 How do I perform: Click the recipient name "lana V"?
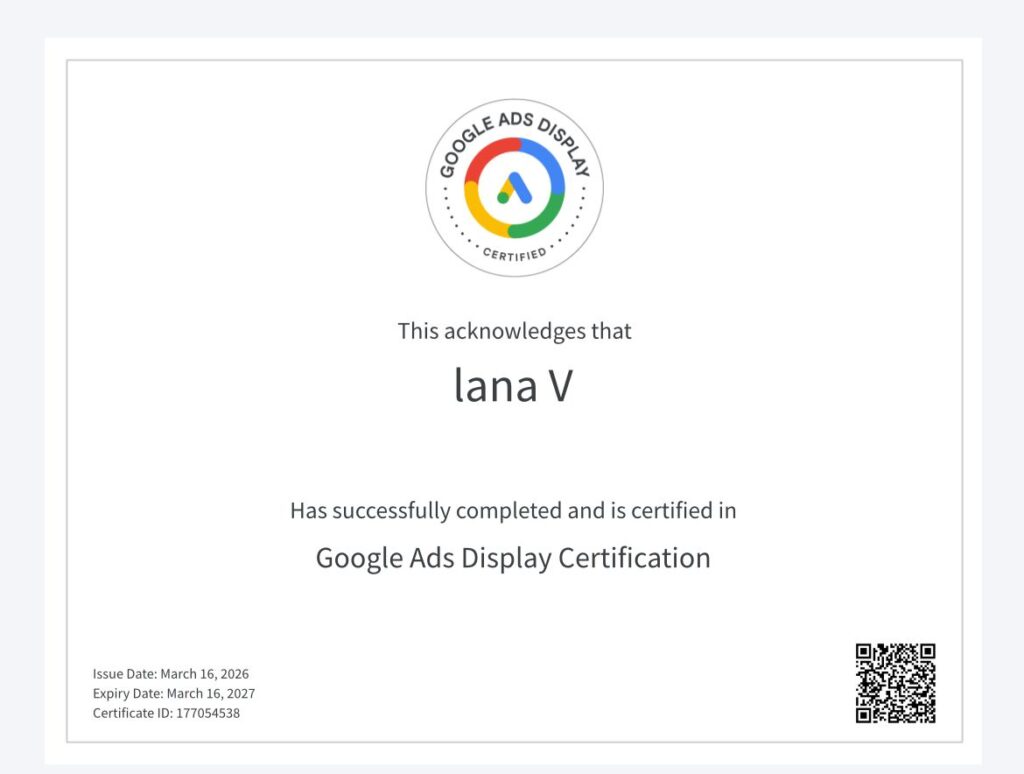coord(513,385)
